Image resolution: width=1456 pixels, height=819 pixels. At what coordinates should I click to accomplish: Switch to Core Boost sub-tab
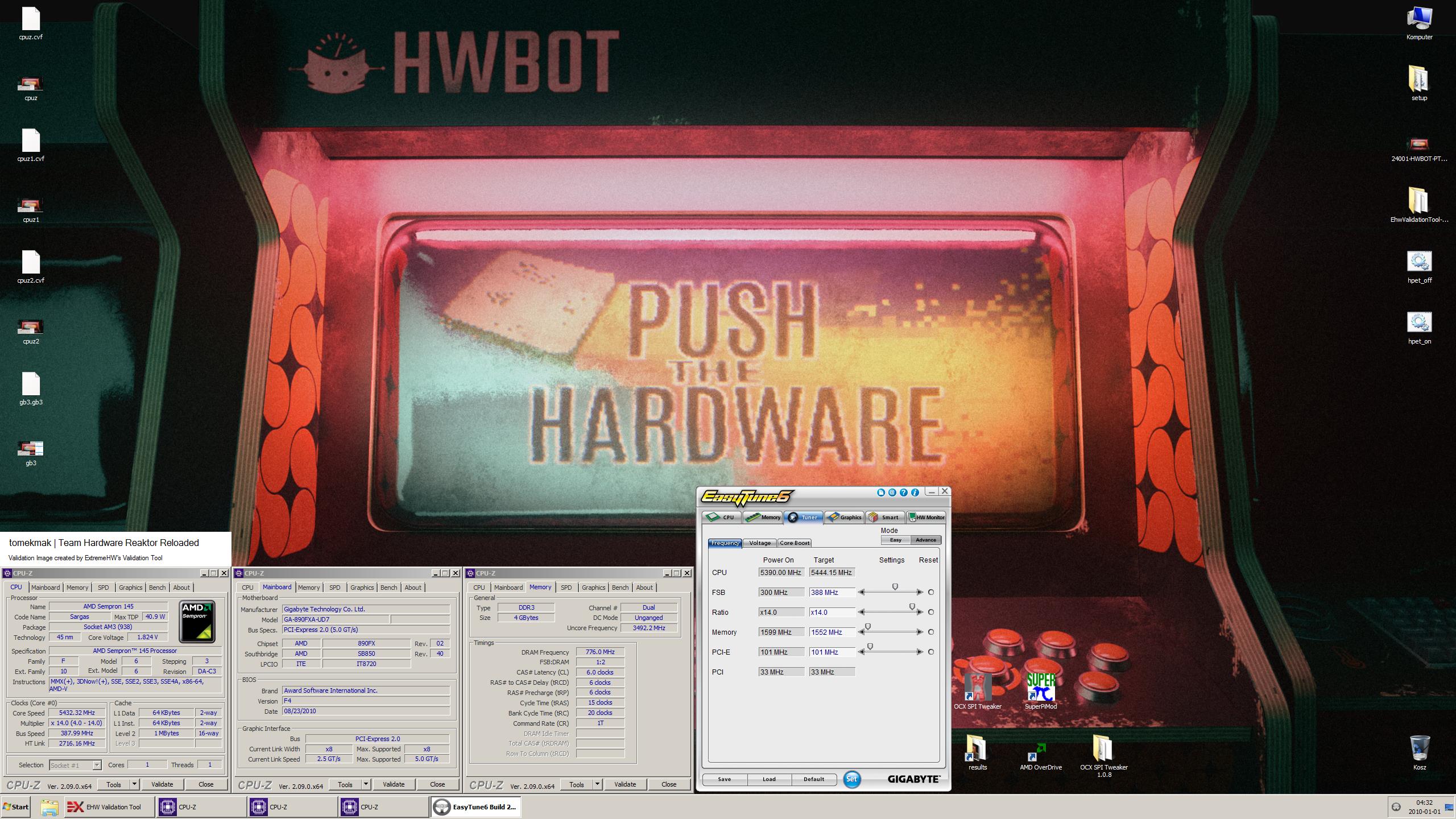click(x=795, y=543)
